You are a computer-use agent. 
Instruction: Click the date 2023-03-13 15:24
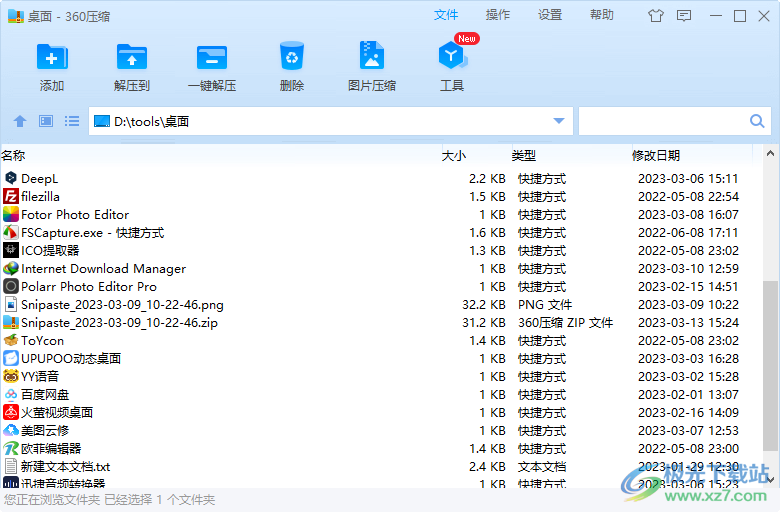pyautogui.click(x=688, y=322)
